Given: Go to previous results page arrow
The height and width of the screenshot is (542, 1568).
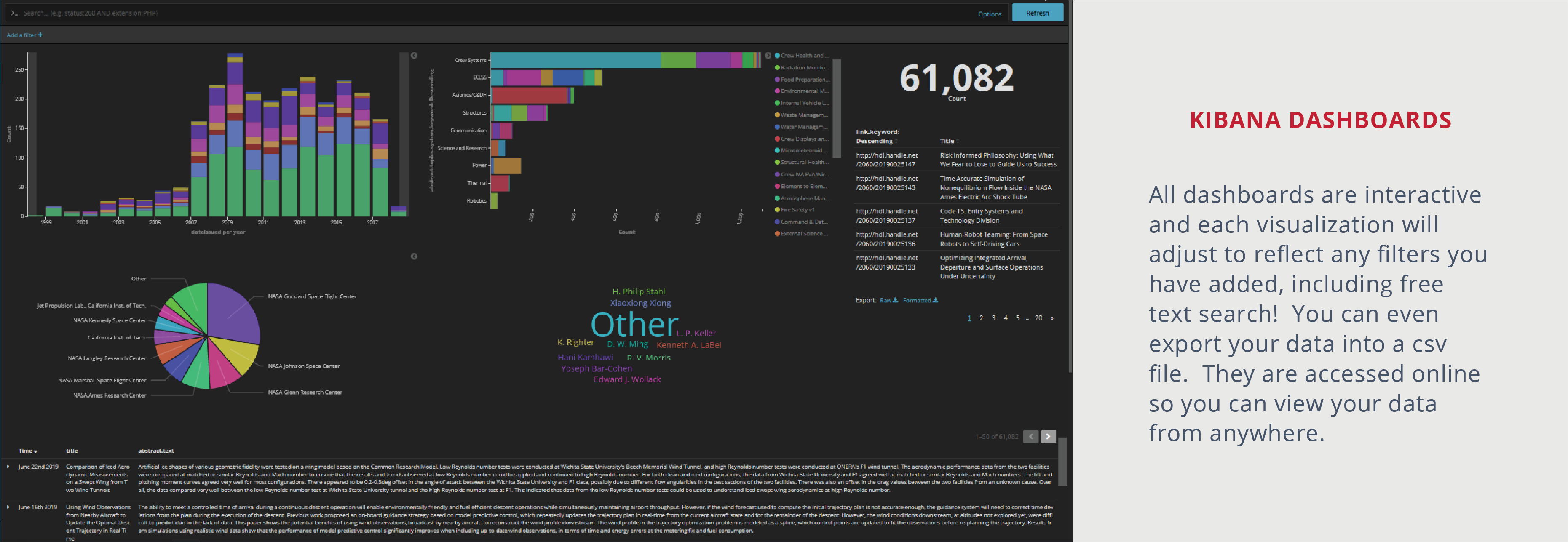Looking at the screenshot, I should 1030,436.
